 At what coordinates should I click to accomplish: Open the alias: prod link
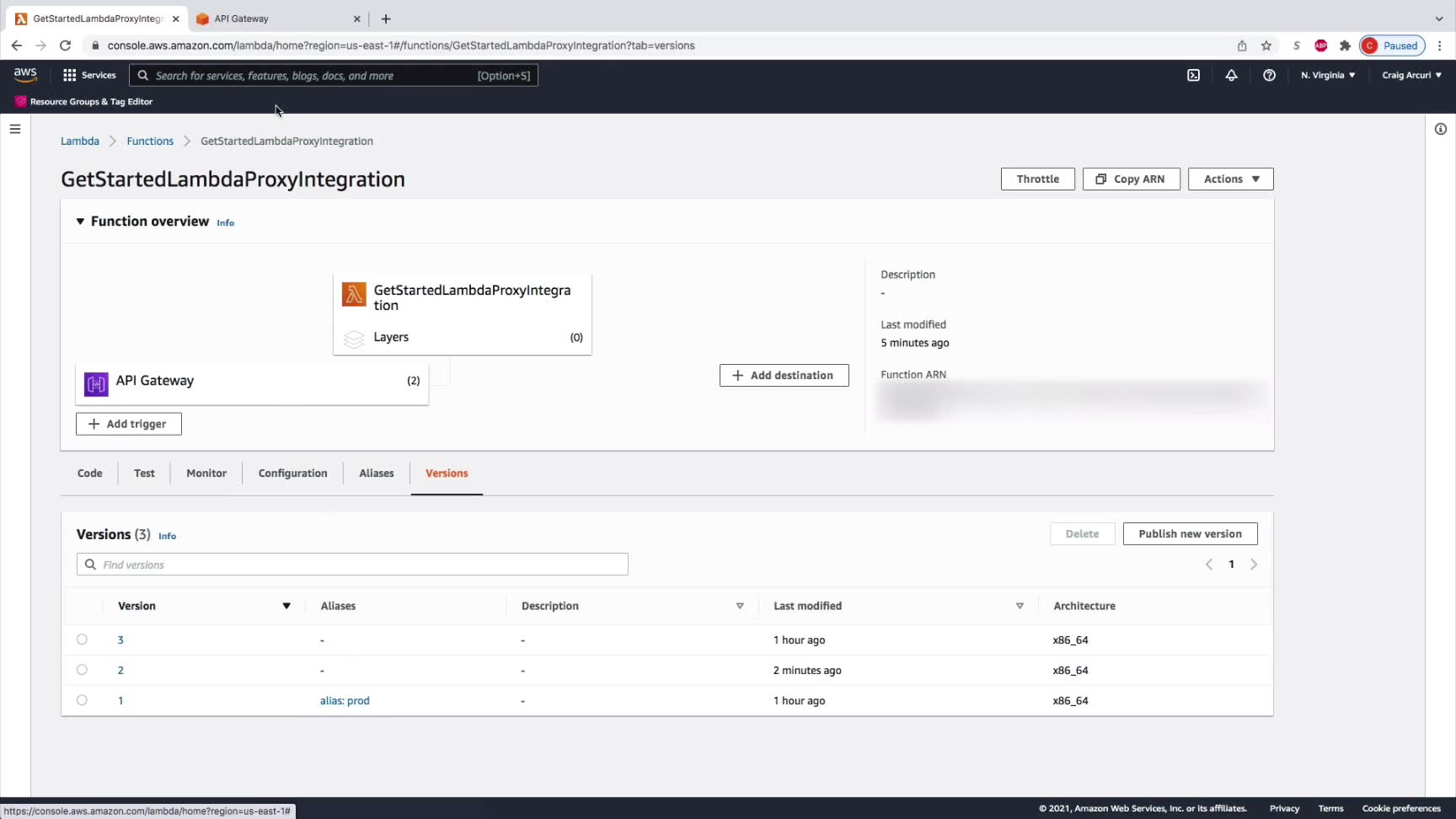click(x=345, y=701)
